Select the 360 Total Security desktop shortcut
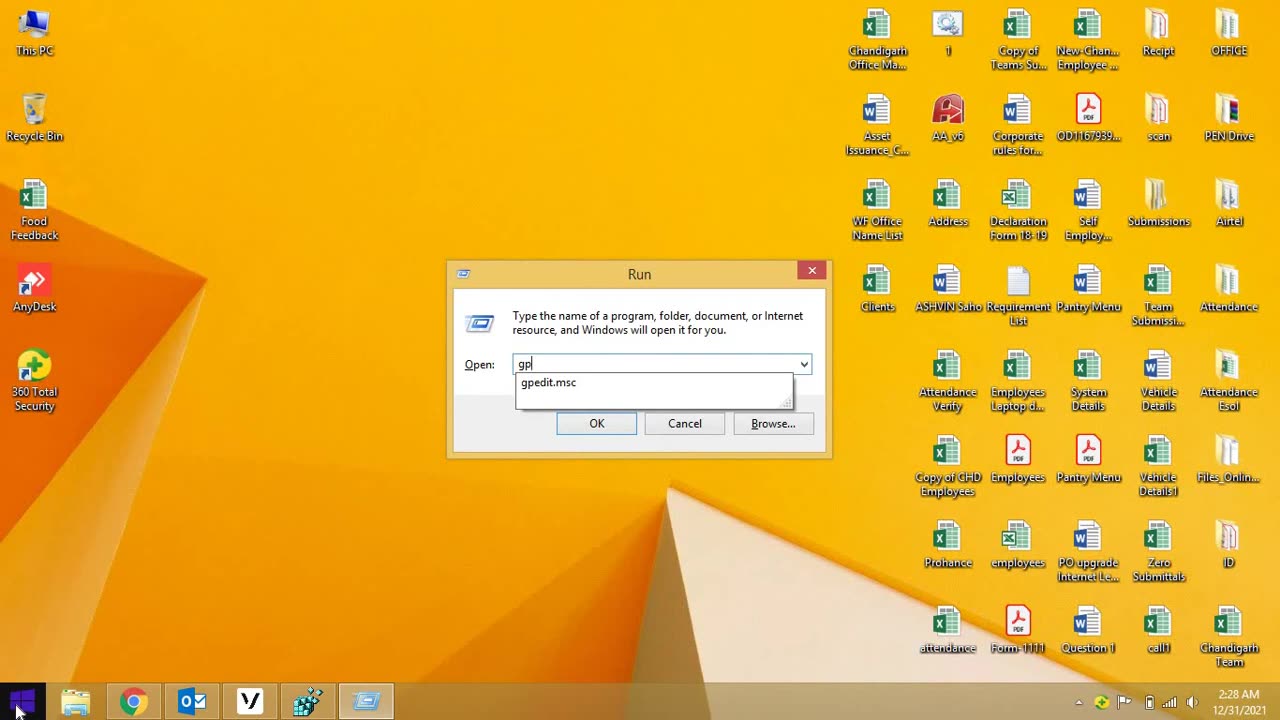The width and height of the screenshot is (1280, 720). pos(34,381)
